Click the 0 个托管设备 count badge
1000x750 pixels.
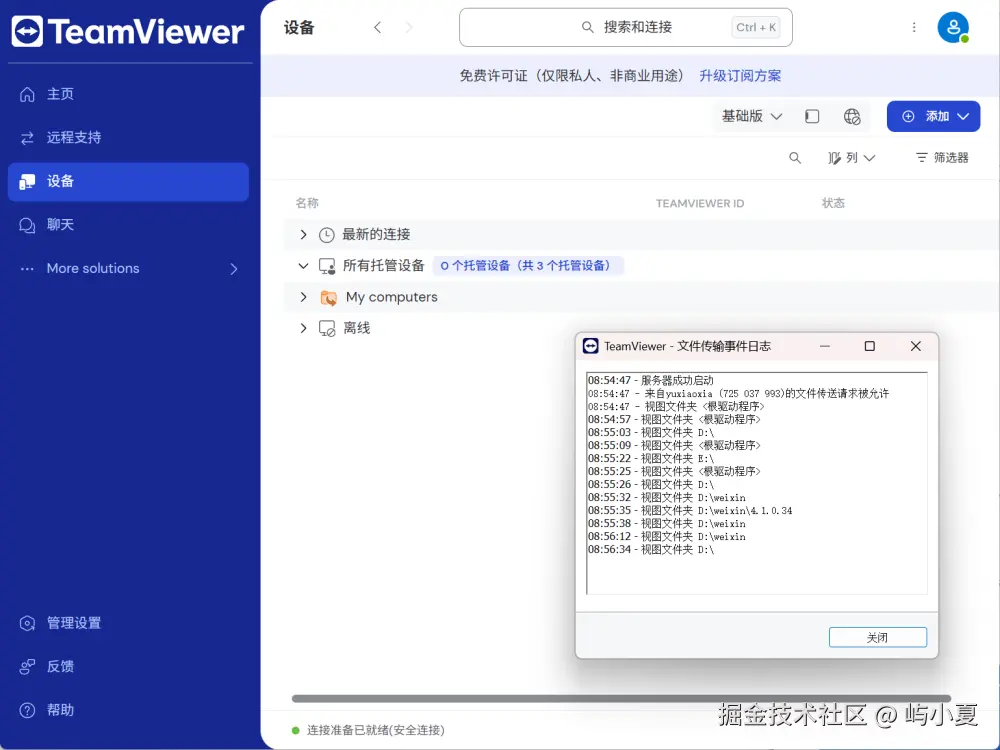pos(528,265)
